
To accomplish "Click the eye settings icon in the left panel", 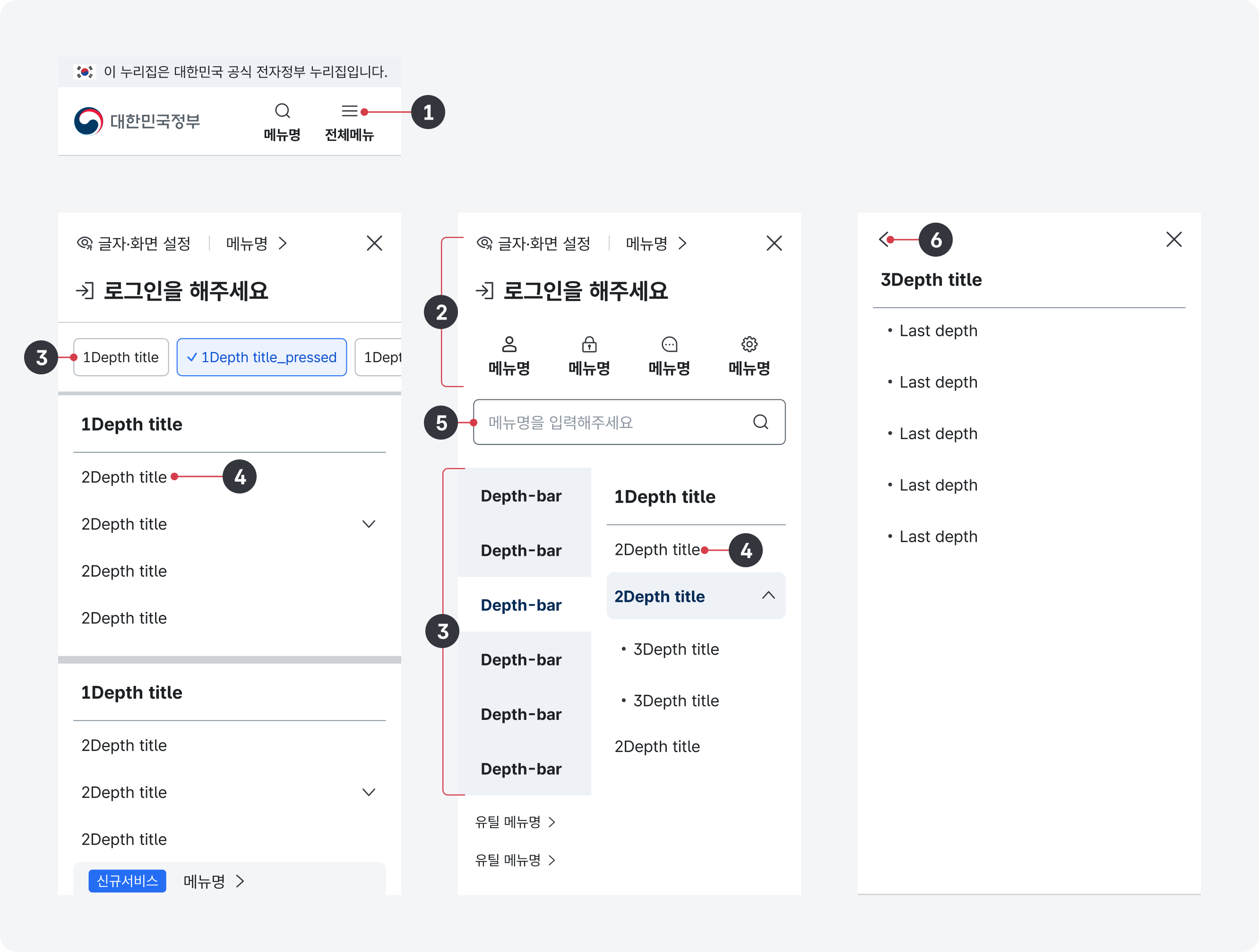I will point(85,244).
